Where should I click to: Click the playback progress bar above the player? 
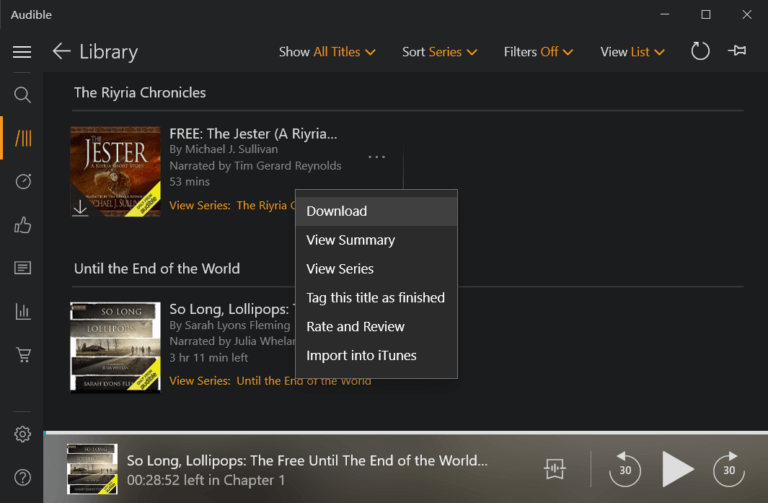(406, 432)
